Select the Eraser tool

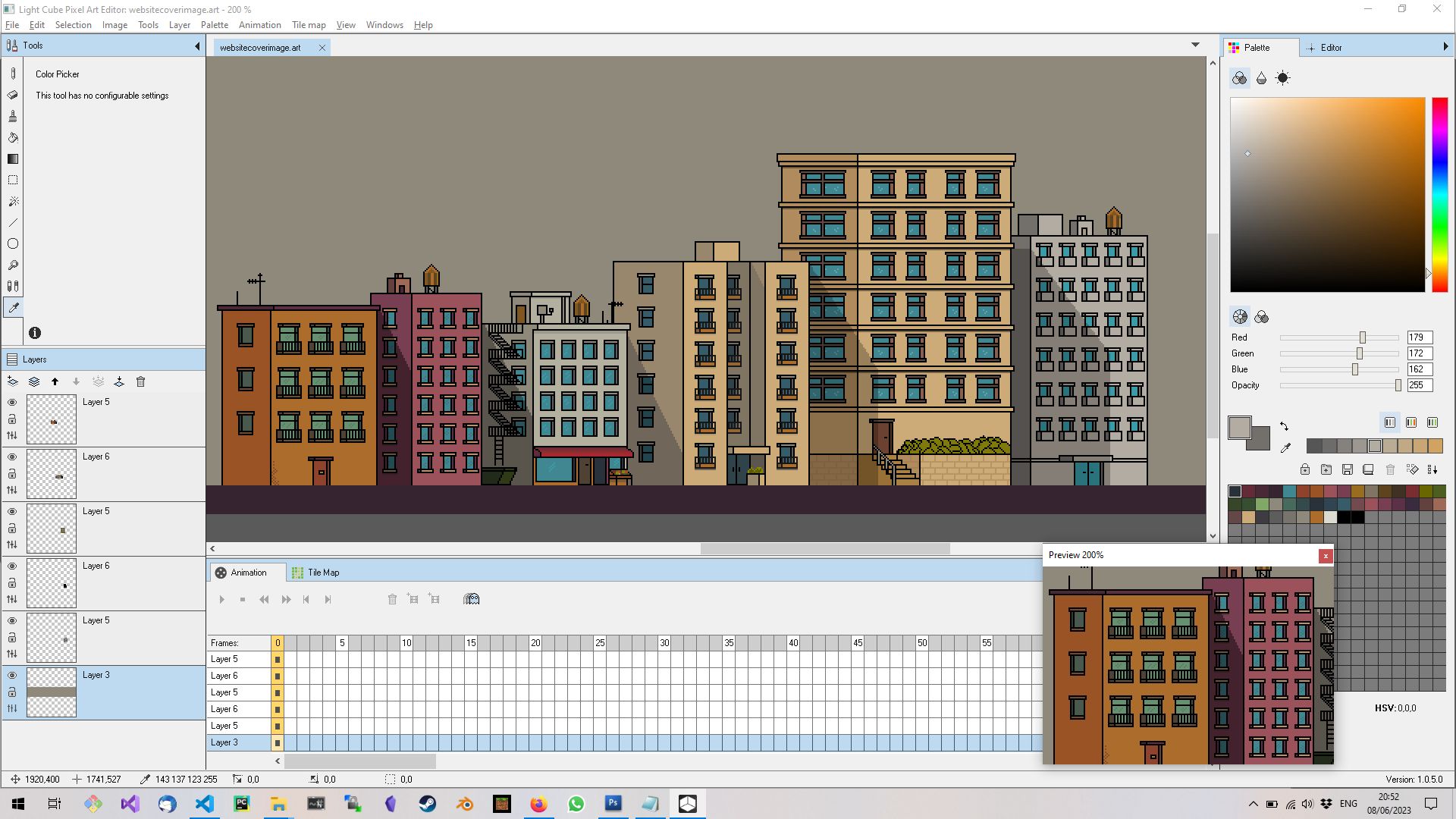(13, 95)
